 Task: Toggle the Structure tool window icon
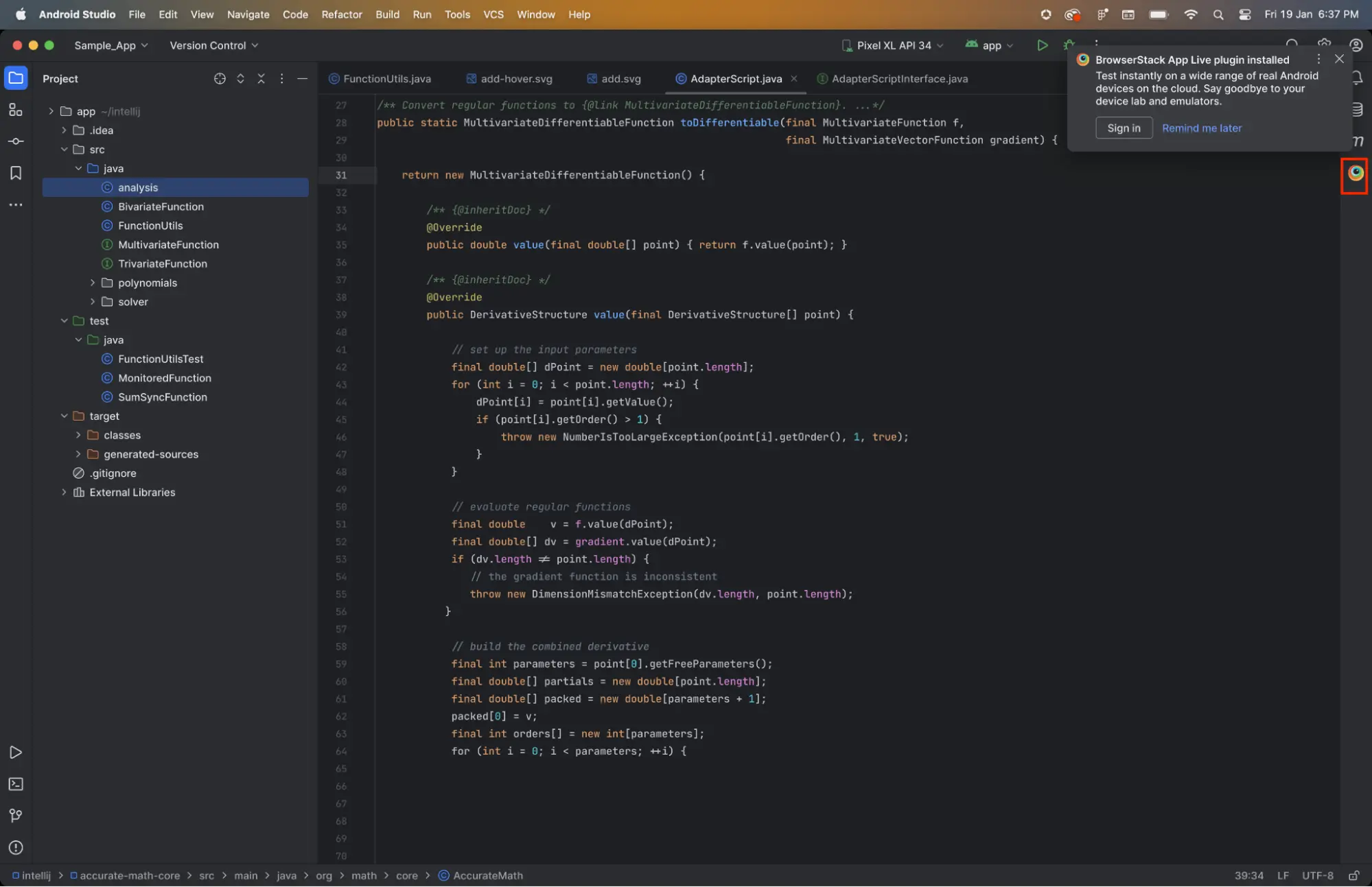click(16, 110)
